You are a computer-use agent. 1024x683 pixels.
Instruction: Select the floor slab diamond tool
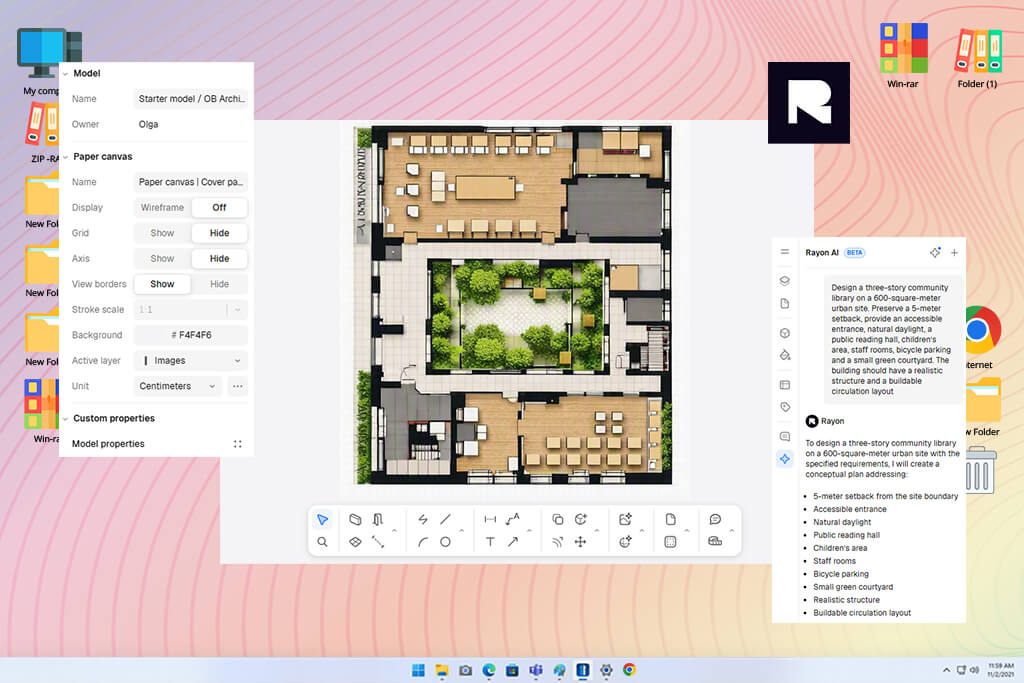[x=355, y=542]
